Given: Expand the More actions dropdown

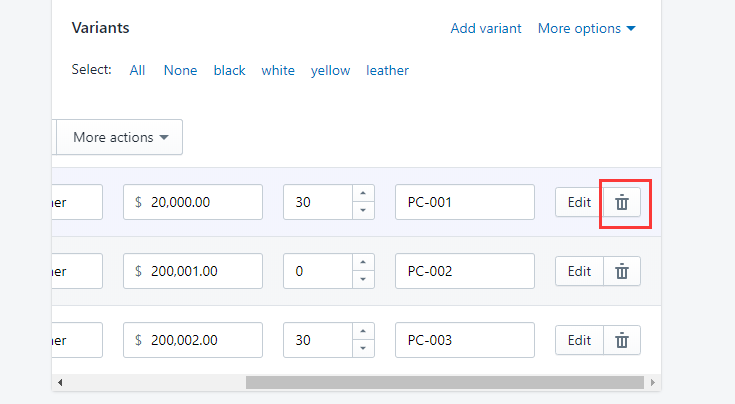Looking at the screenshot, I should (120, 137).
